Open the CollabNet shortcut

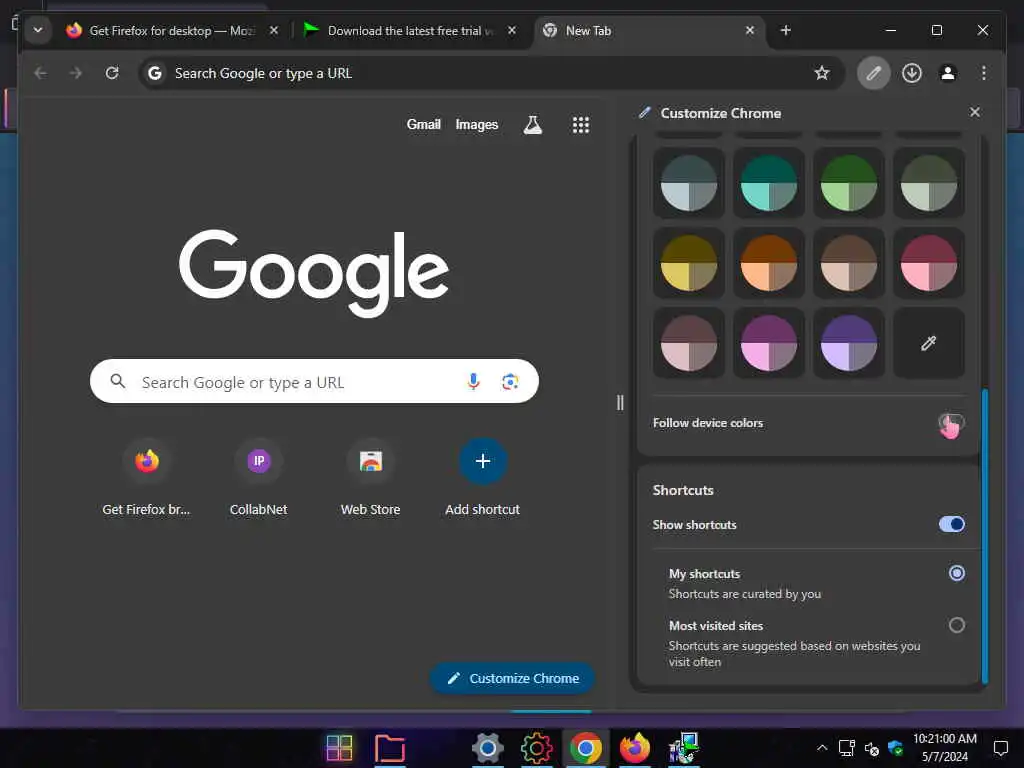point(259,477)
